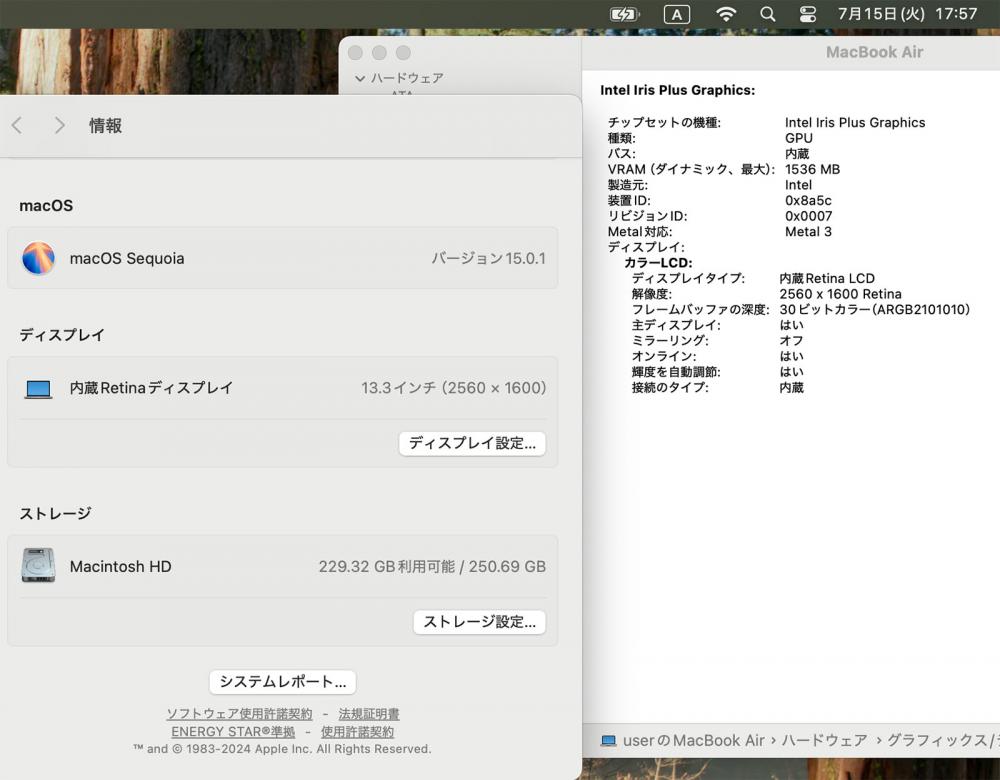Click the 情報 pane title
The width and height of the screenshot is (1000, 780).
tap(105, 126)
